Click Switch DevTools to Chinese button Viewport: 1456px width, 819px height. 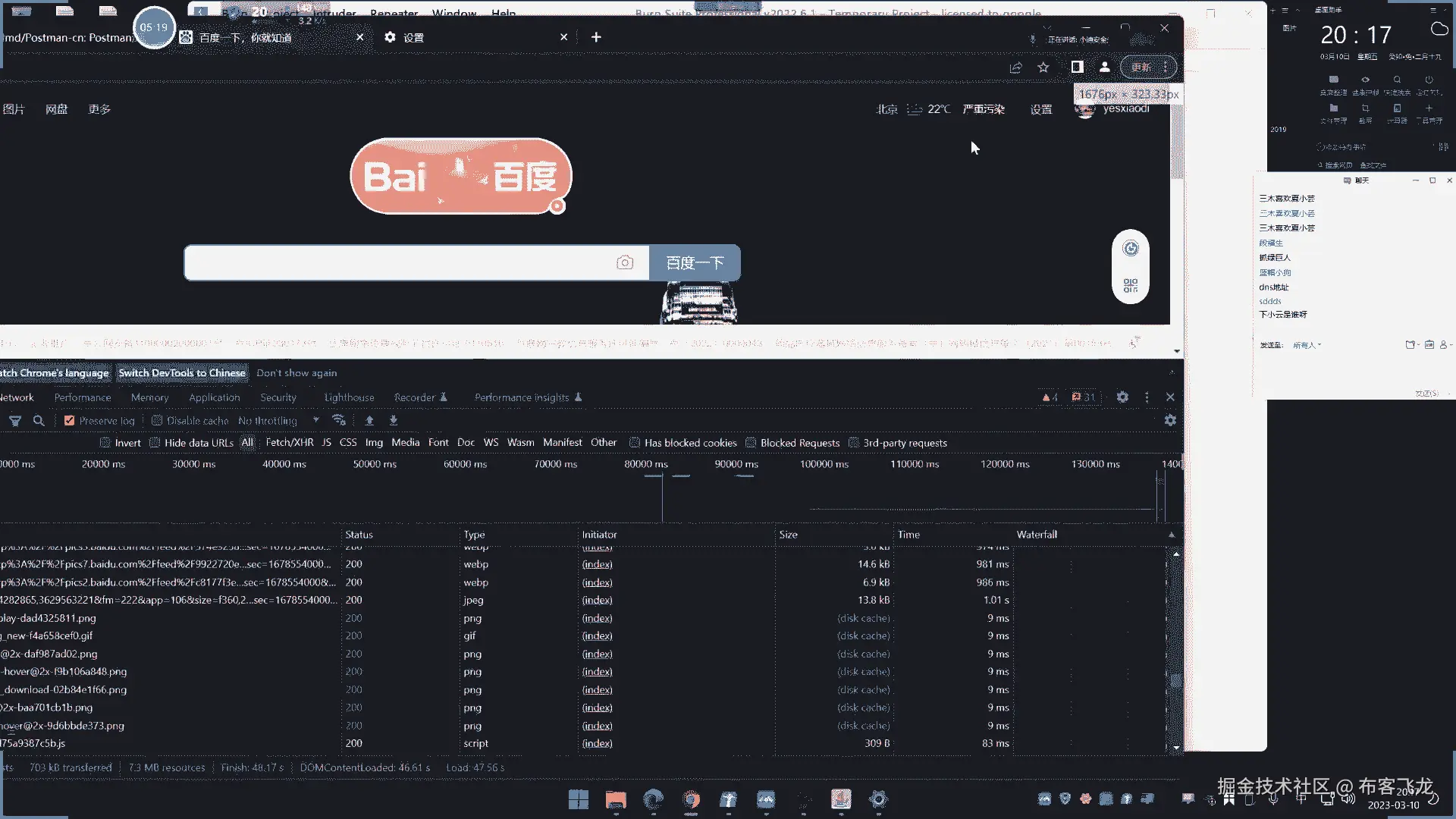pos(182,373)
